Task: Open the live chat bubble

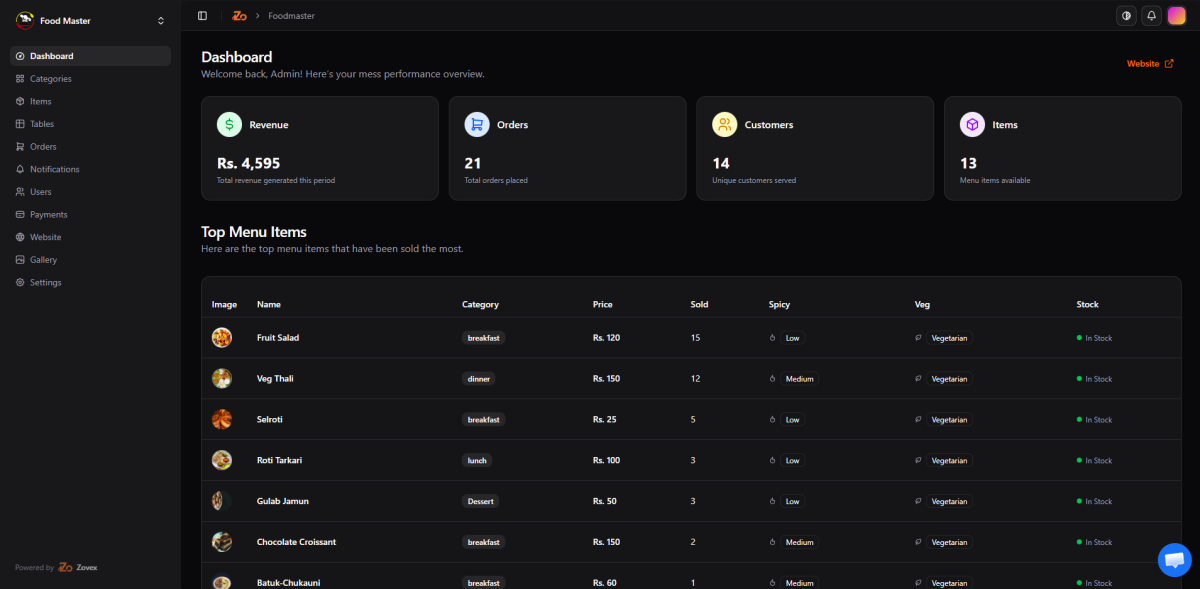Action: 1174,560
